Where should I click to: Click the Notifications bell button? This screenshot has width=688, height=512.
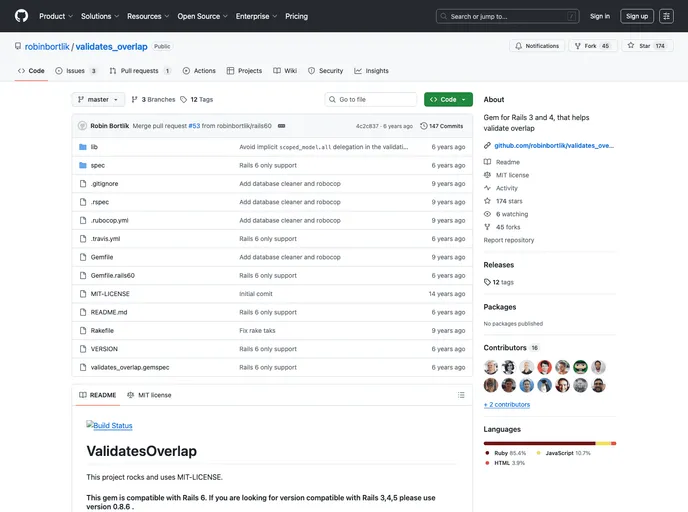(x=537, y=46)
